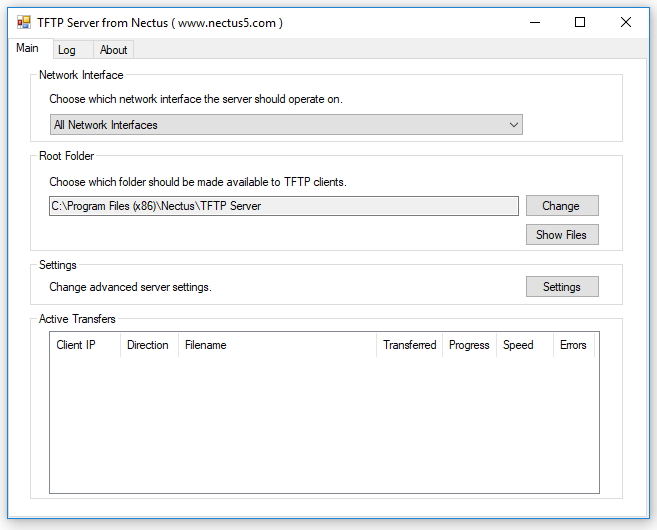The height and width of the screenshot is (530, 657).
Task: Click the 'Network Interface' group label
Action: pyautogui.click(x=81, y=75)
